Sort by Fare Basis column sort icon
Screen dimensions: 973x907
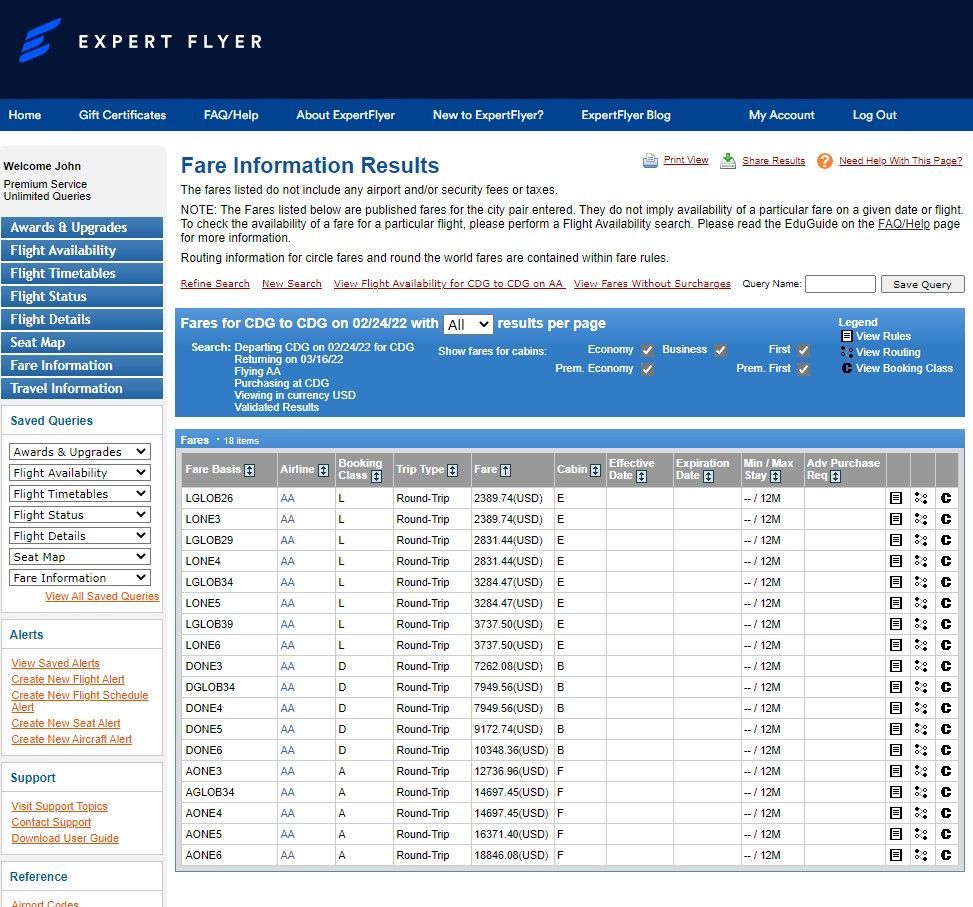coord(249,470)
